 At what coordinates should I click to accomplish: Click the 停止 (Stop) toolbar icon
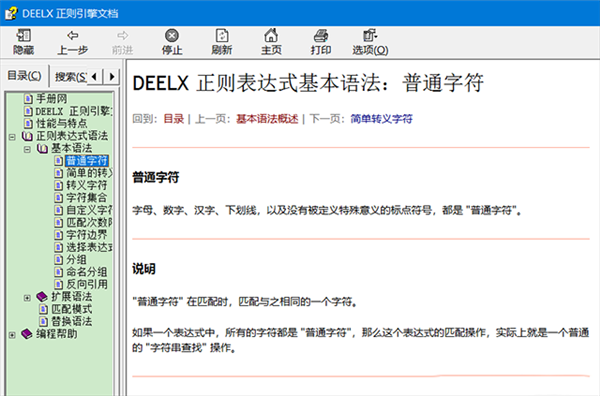[171, 36]
